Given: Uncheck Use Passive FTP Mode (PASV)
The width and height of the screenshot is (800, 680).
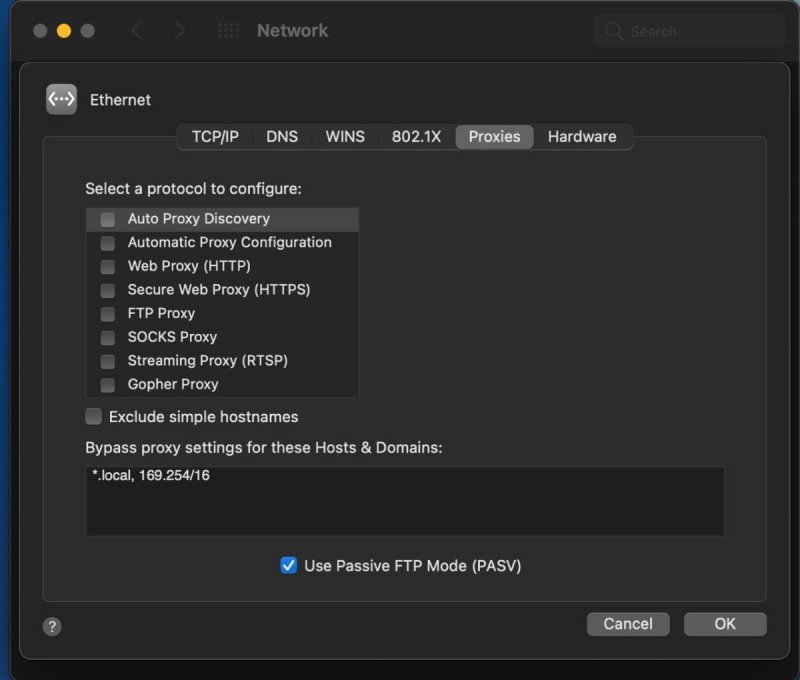Looking at the screenshot, I should tap(289, 566).
